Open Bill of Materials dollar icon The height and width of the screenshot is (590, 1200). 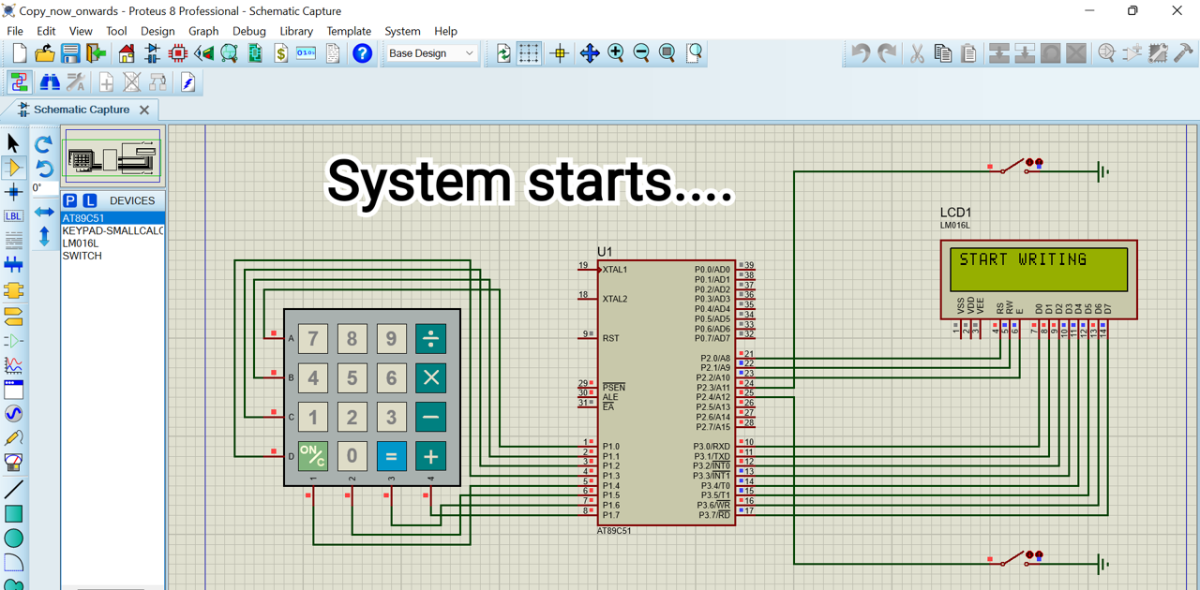282,53
